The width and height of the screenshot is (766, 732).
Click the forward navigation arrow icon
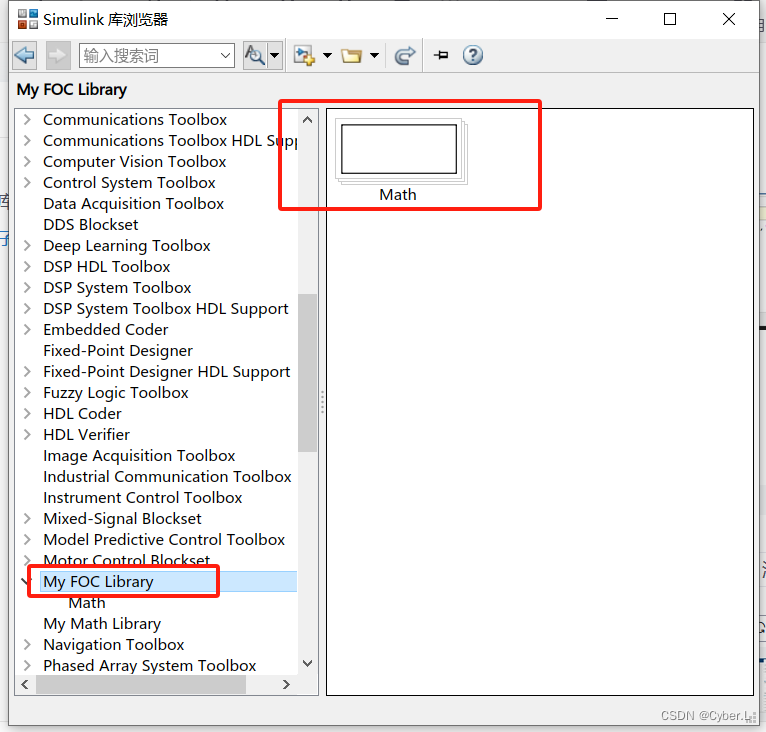(58, 55)
